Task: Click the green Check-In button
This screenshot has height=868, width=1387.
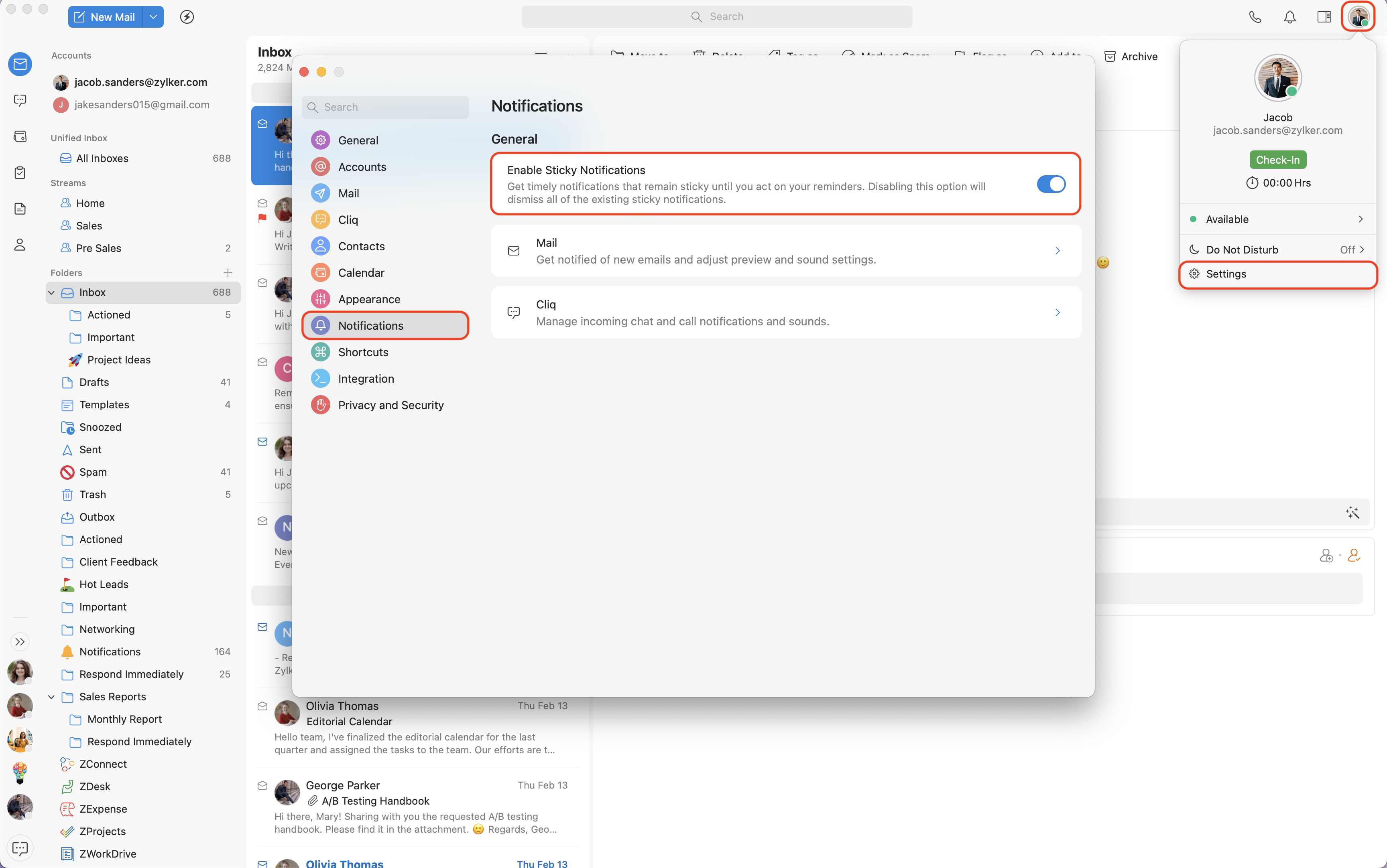Action: (1277, 160)
